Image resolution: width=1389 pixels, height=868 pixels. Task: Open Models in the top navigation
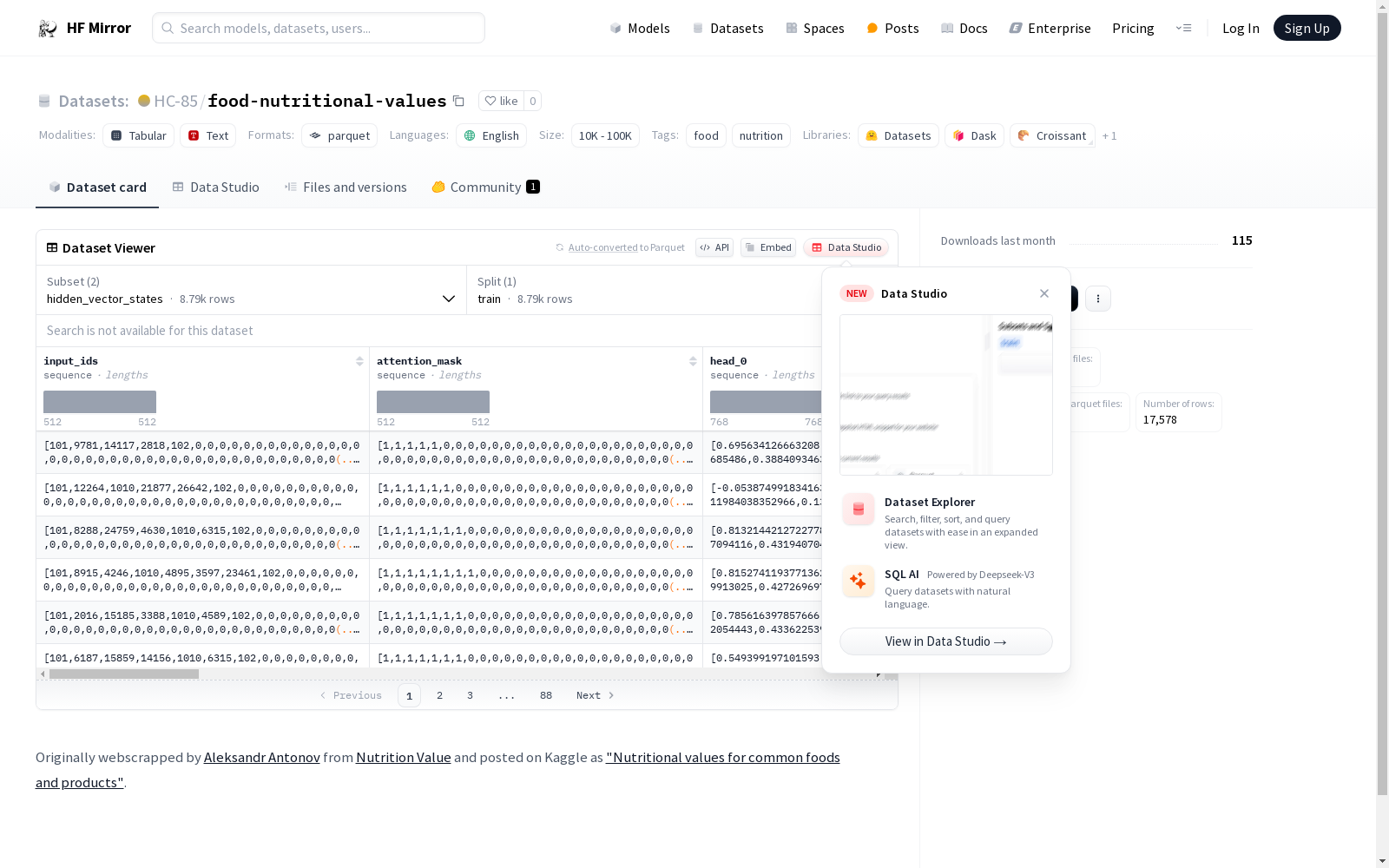click(640, 28)
